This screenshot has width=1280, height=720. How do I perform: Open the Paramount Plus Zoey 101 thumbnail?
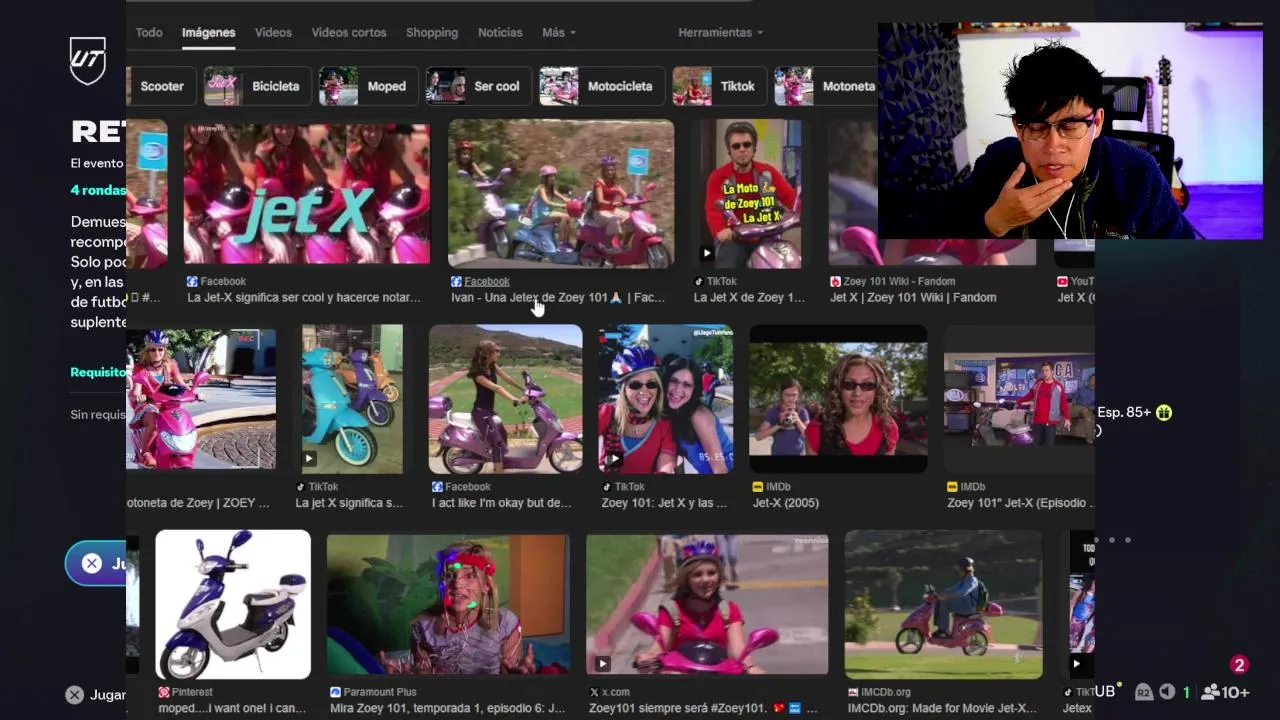(x=448, y=605)
